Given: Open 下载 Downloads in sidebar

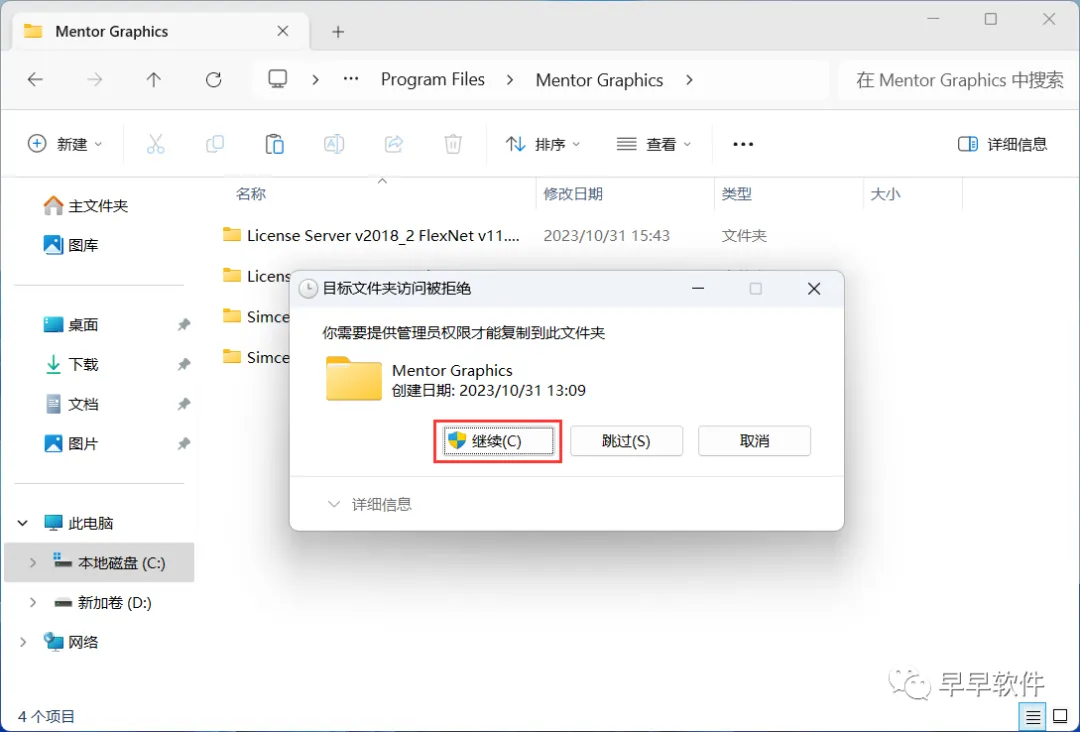Looking at the screenshot, I should pyautogui.click(x=72, y=364).
